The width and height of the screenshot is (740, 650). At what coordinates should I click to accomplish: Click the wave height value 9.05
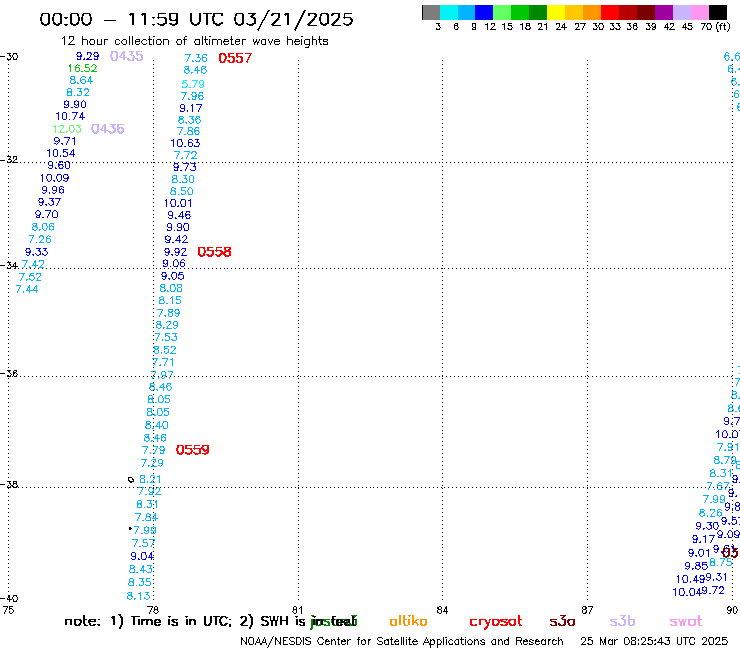173,276
